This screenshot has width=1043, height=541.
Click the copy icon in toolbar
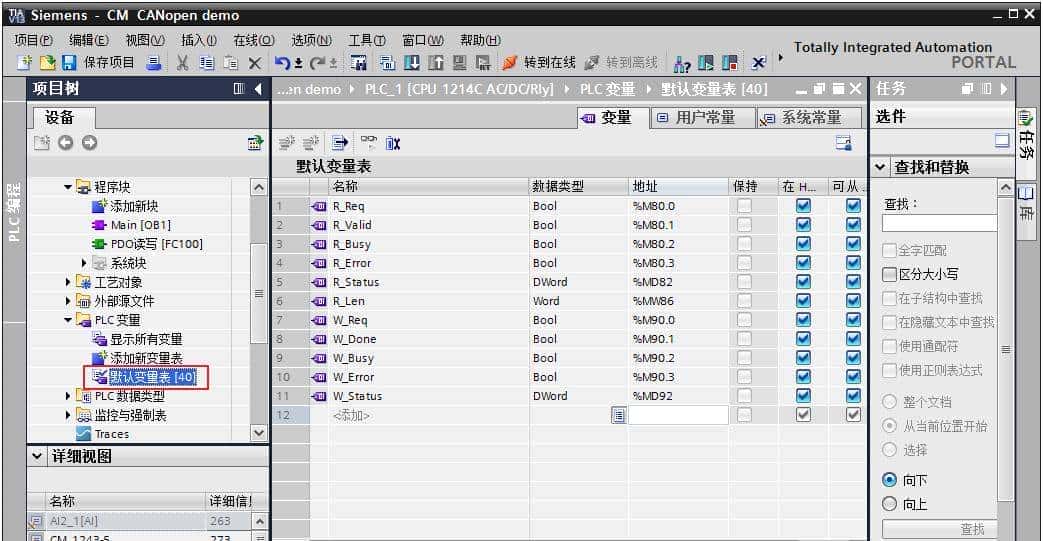pyautogui.click(x=207, y=63)
